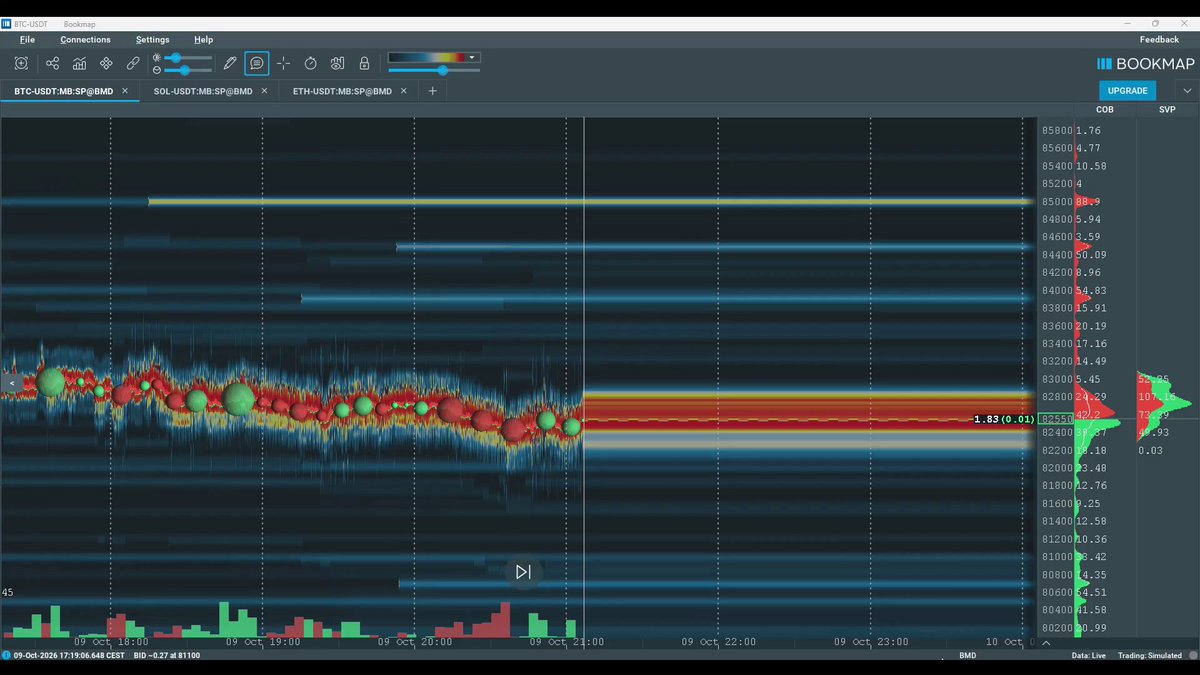Toggle the speech bubble notes icon

pos(257,63)
